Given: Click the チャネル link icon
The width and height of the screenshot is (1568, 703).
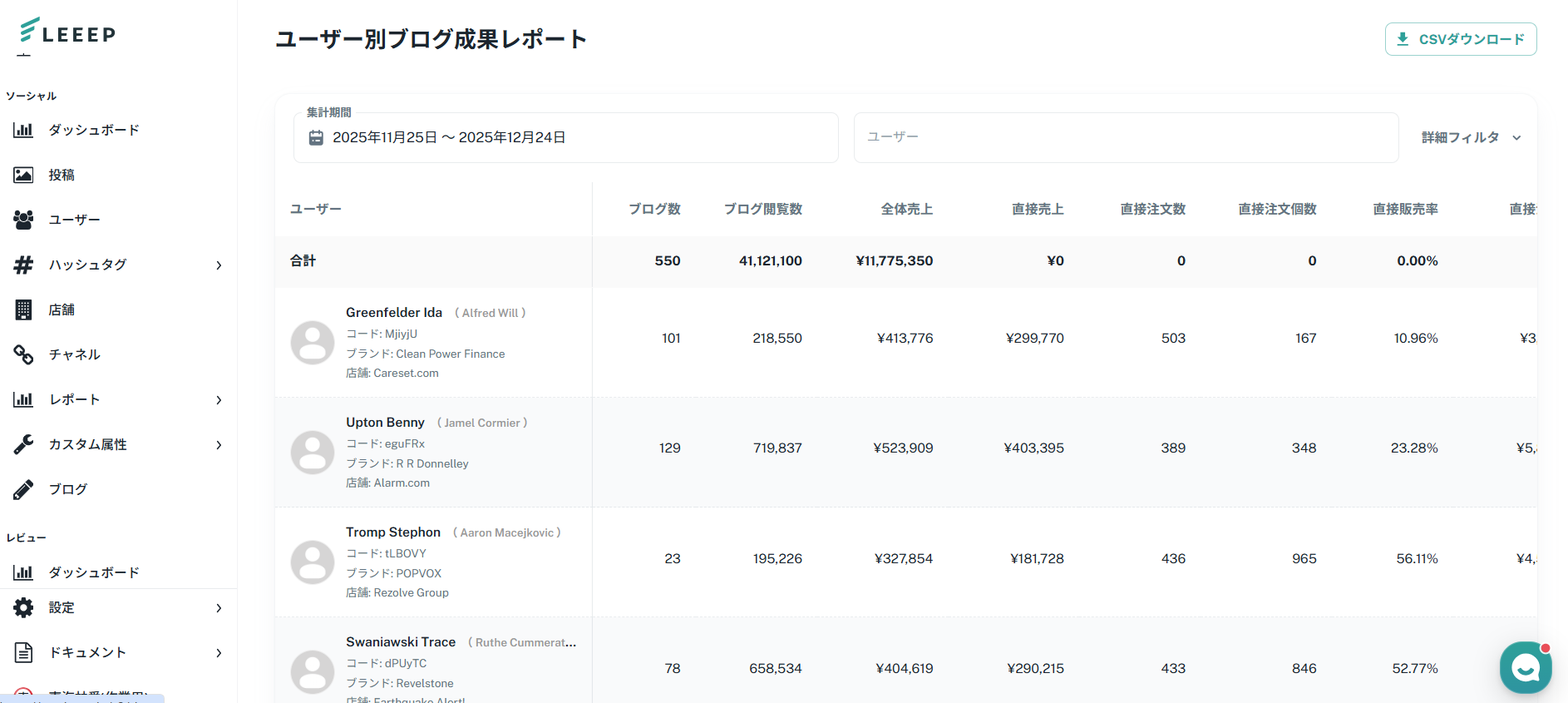Looking at the screenshot, I should 23,354.
